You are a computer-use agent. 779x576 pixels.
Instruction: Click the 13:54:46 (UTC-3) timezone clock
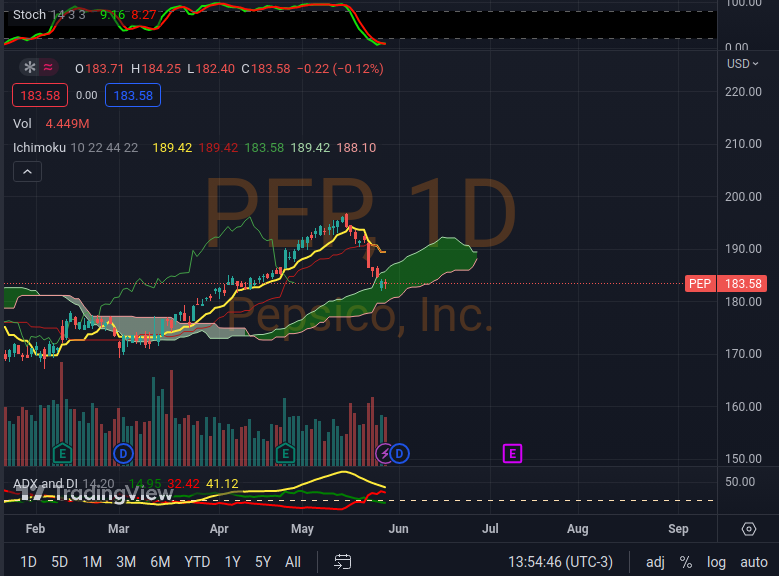560,562
